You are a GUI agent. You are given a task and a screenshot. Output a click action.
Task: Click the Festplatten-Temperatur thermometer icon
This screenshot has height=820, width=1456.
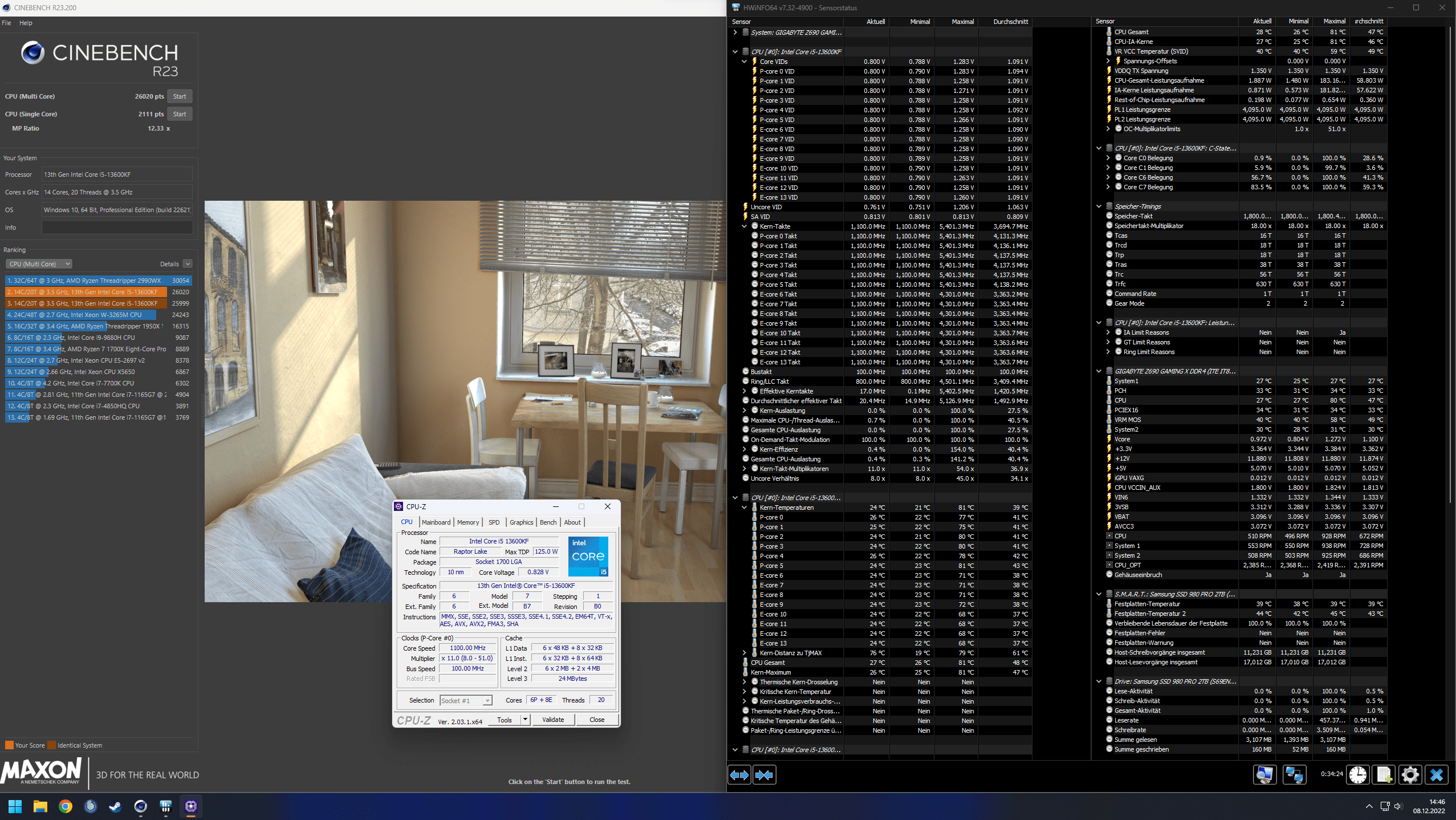[x=1109, y=604]
